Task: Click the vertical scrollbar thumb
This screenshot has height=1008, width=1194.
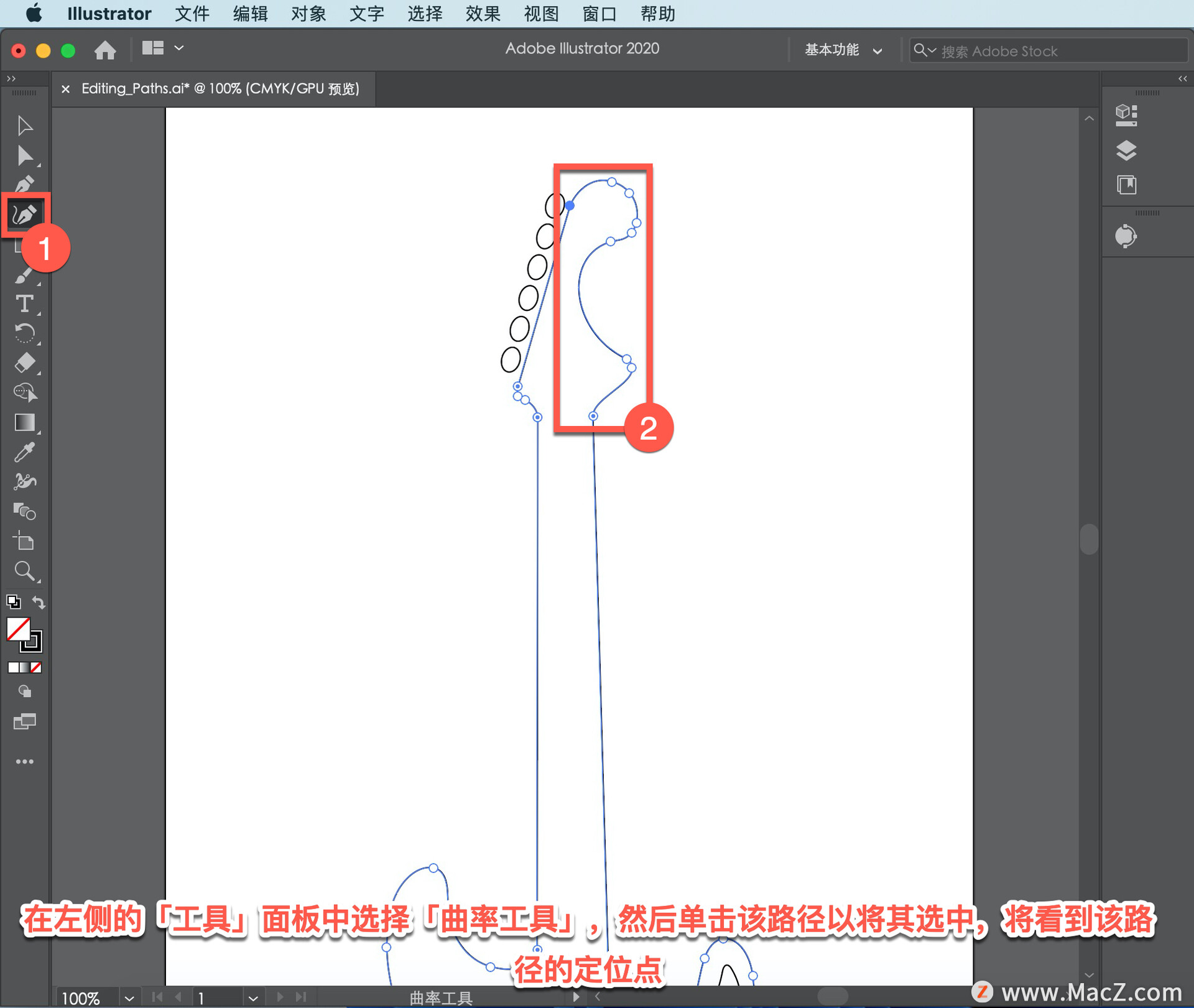Action: point(1089,539)
